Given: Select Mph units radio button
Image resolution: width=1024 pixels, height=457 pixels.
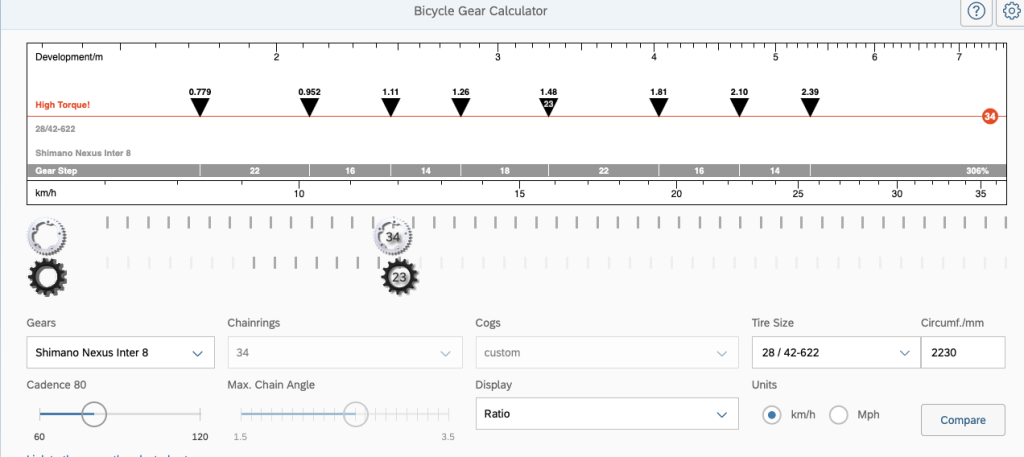Looking at the screenshot, I should [838, 415].
